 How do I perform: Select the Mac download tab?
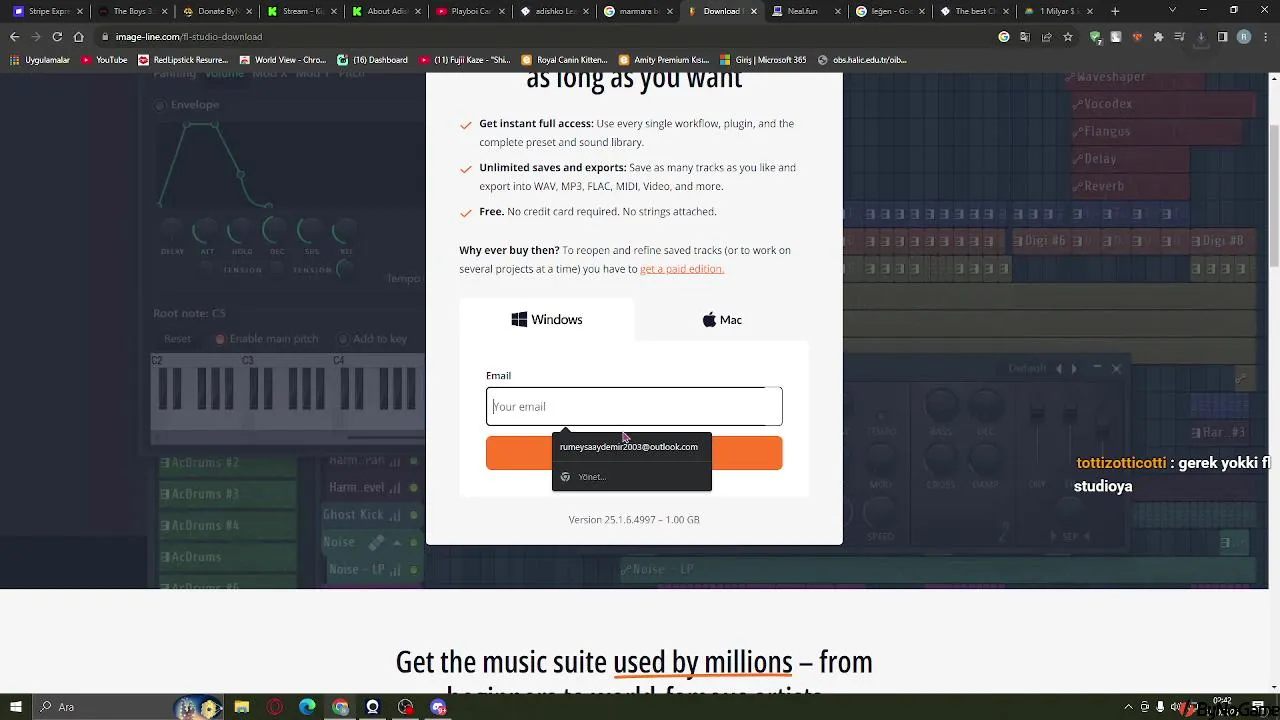[722, 320]
